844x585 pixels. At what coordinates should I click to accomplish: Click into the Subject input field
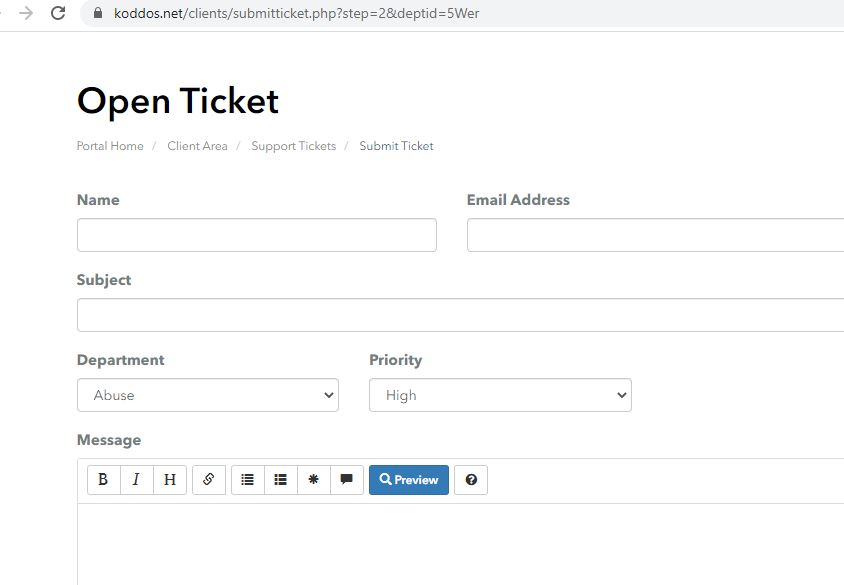(x=460, y=315)
